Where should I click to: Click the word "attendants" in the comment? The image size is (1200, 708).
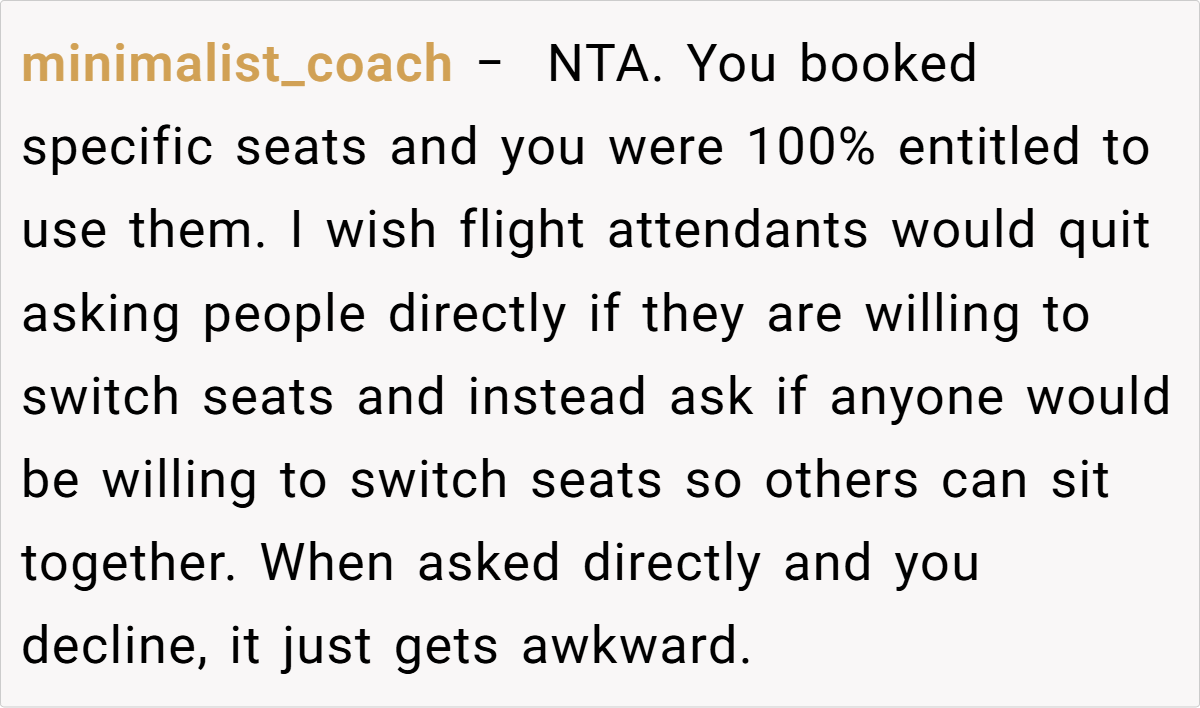(x=738, y=231)
